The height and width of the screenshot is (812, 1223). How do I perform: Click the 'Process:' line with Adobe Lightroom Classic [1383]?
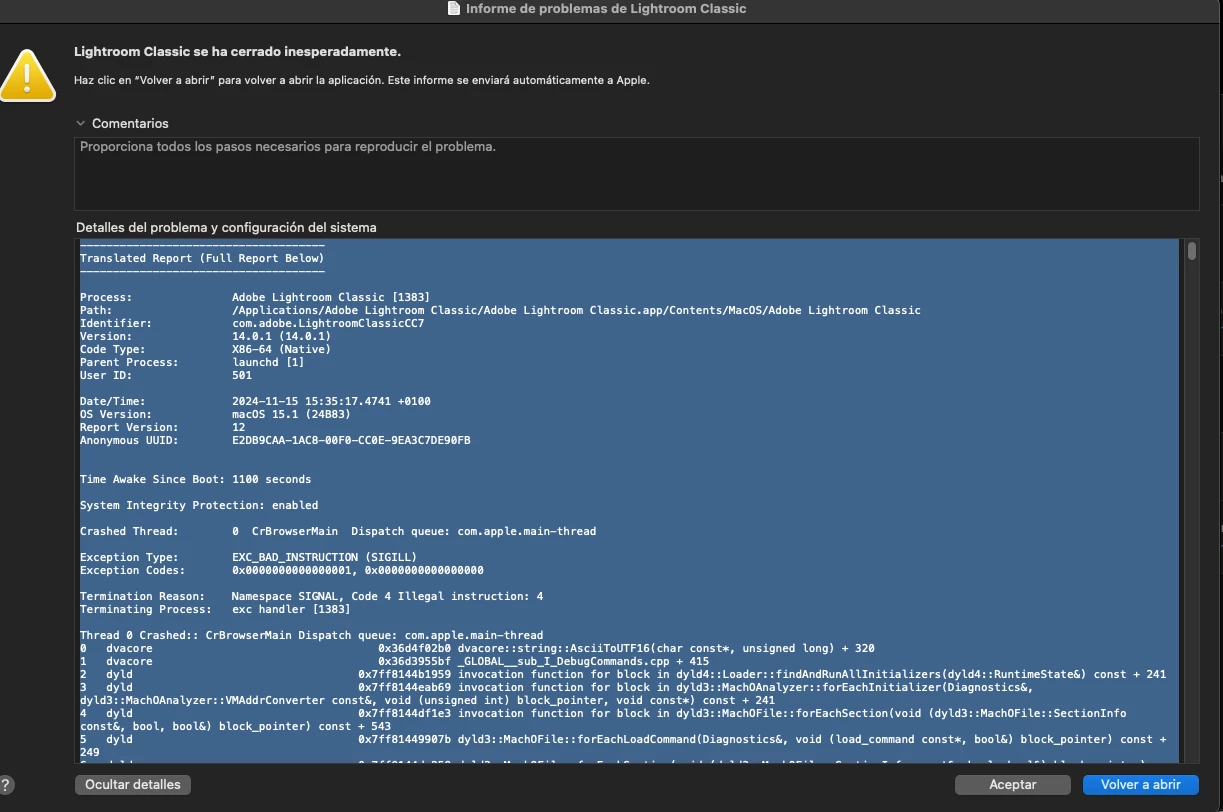tap(255, 297)
